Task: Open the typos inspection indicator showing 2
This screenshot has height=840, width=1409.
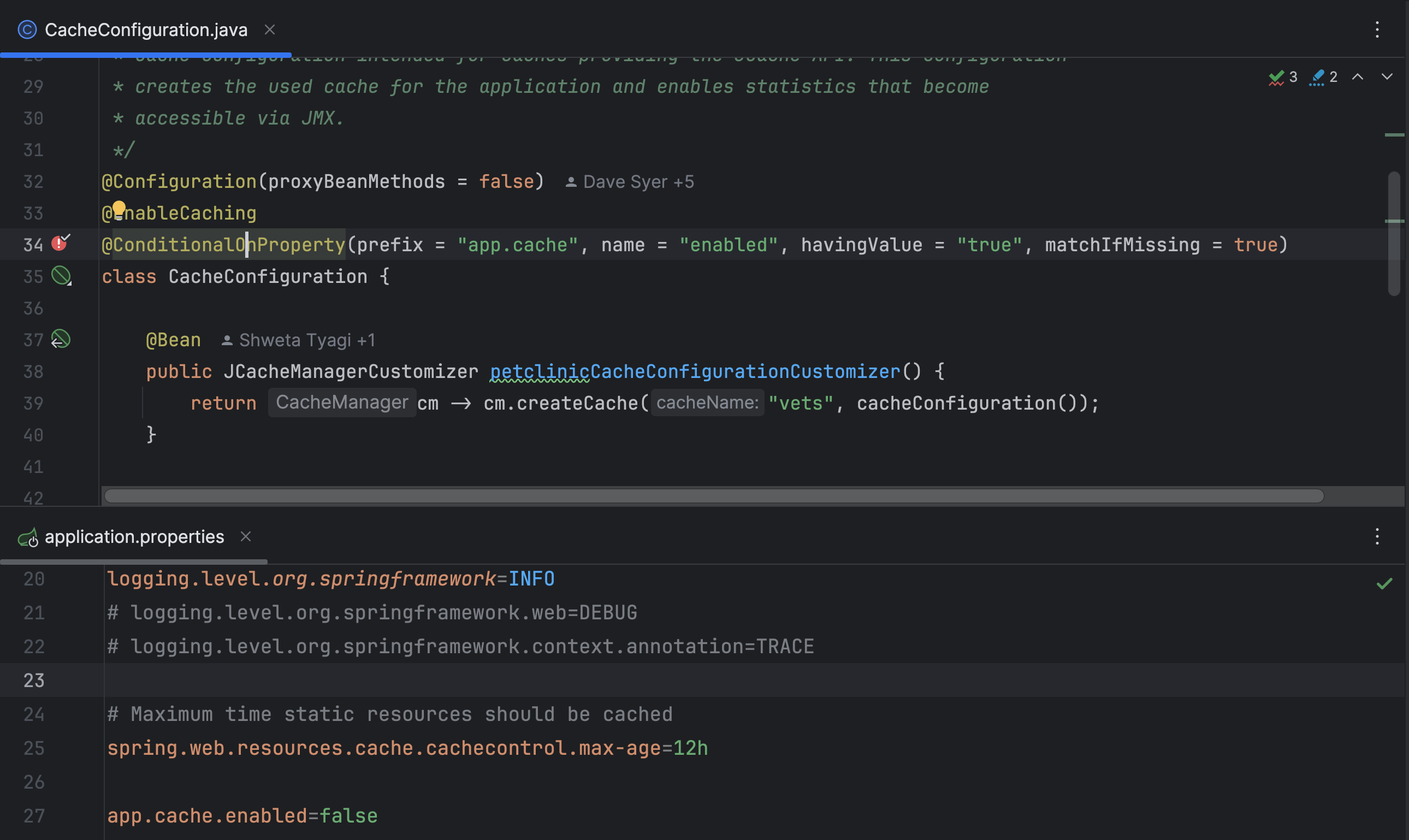Action: [1323, 77]
